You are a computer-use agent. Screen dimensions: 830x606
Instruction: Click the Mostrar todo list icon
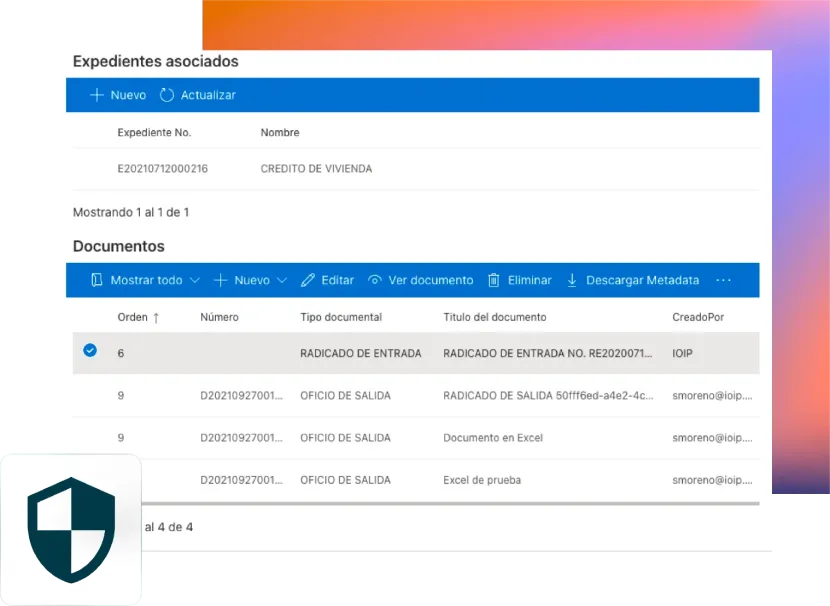click(x=97, y=281)
